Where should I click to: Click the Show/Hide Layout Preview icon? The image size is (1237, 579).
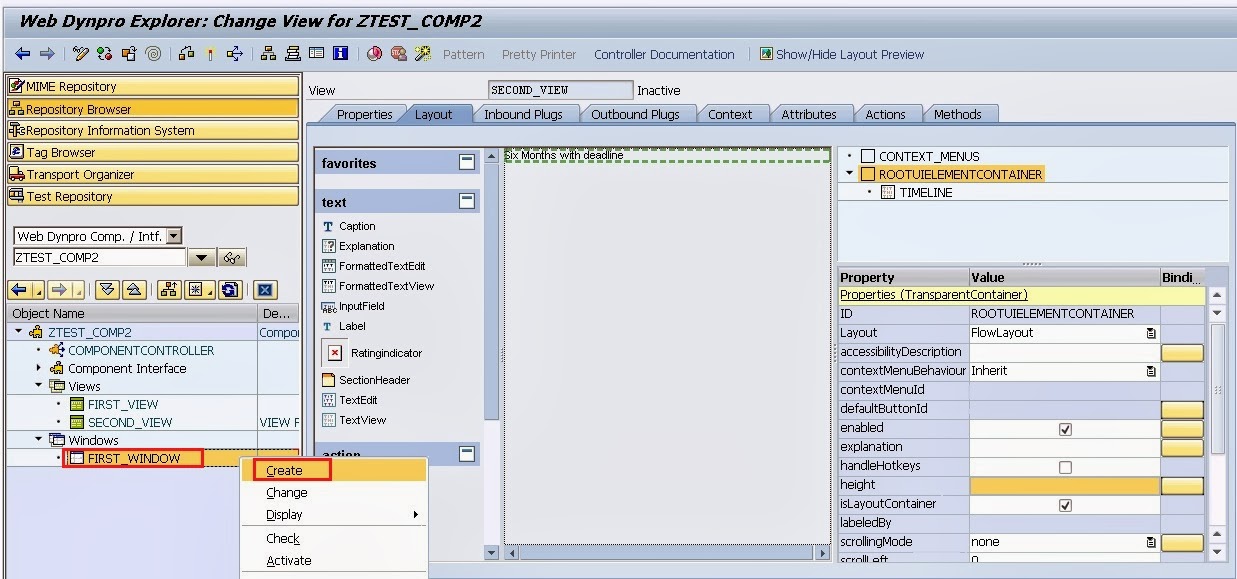click(x=766, y=54)
